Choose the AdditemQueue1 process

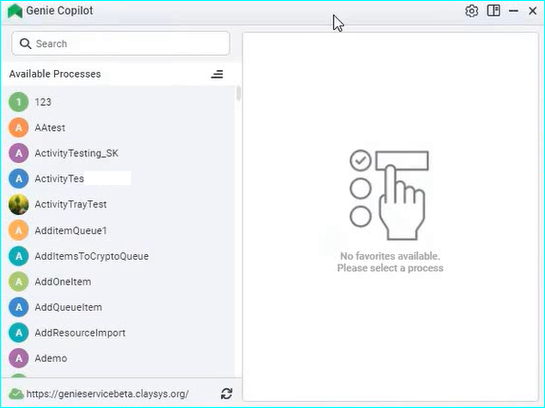(x=118, y=230)
